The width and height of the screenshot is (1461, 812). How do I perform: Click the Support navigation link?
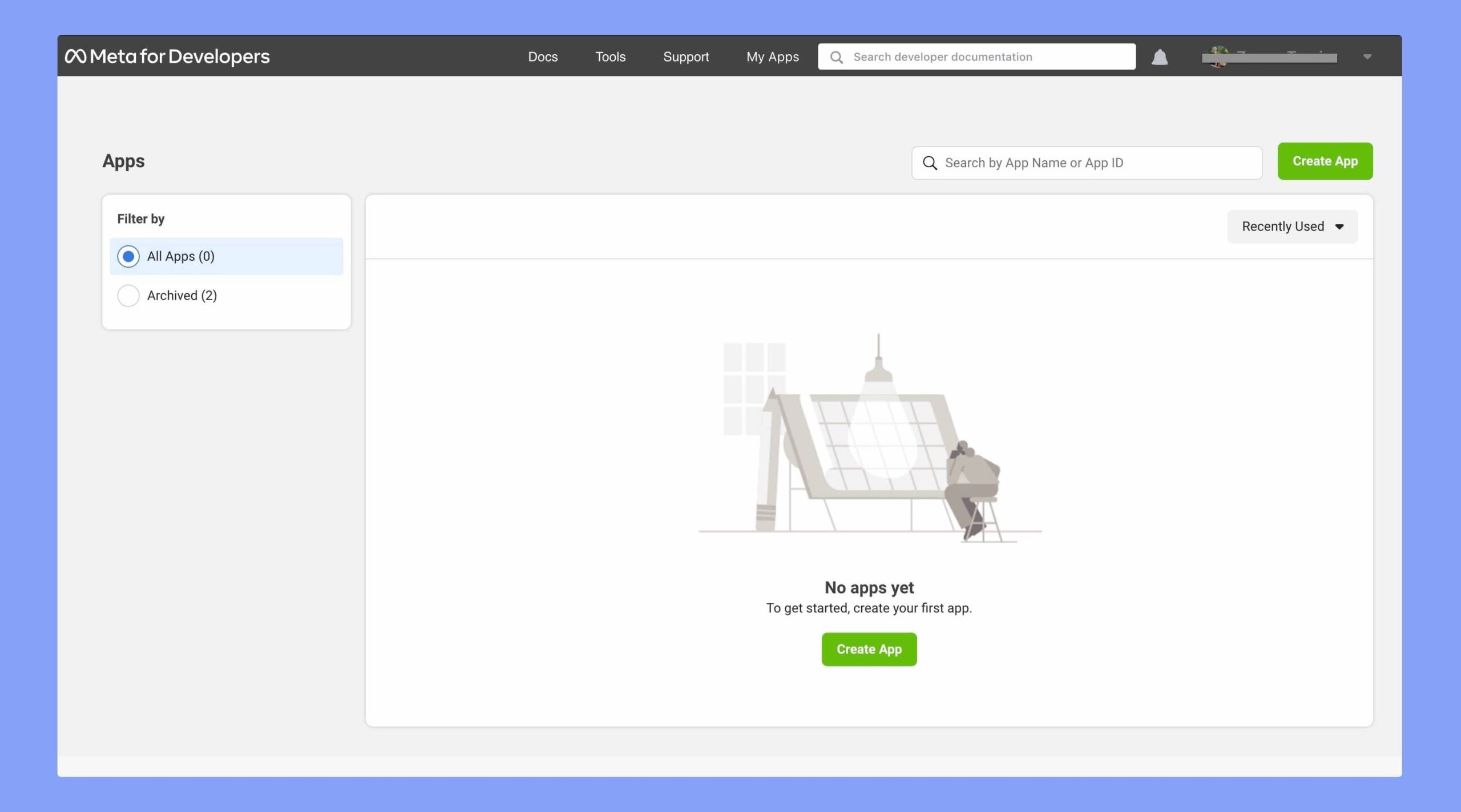pyautogui.click(x=686, y=56)
